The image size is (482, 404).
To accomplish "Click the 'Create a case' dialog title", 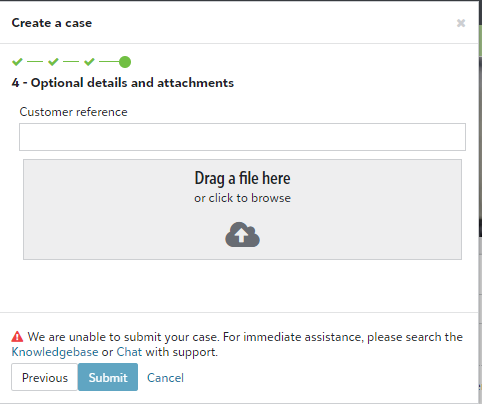I will point(52,23).
